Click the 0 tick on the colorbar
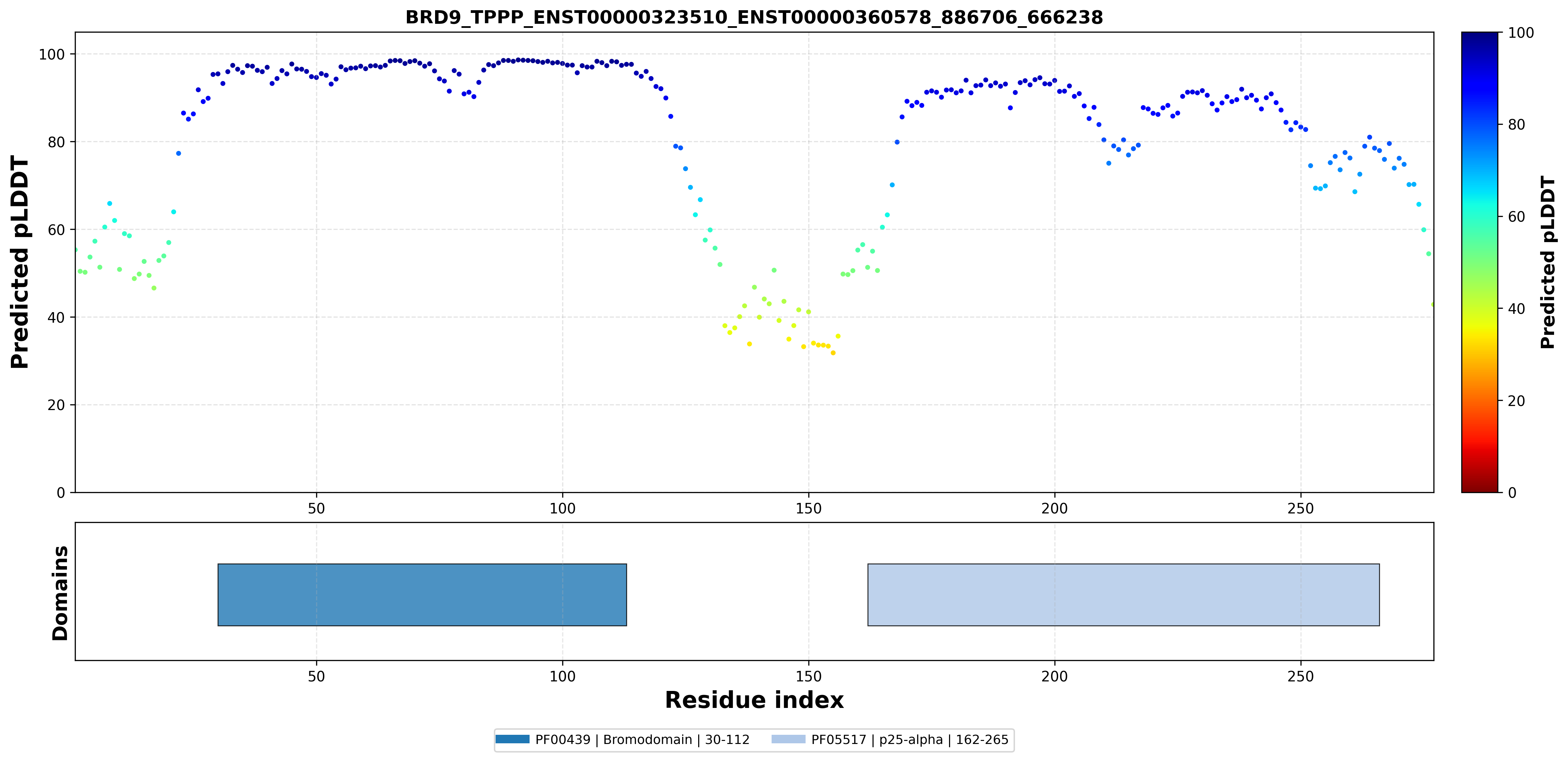Image resolution: width=1568 pixels, height=762 pixels. coord(1512,493)
